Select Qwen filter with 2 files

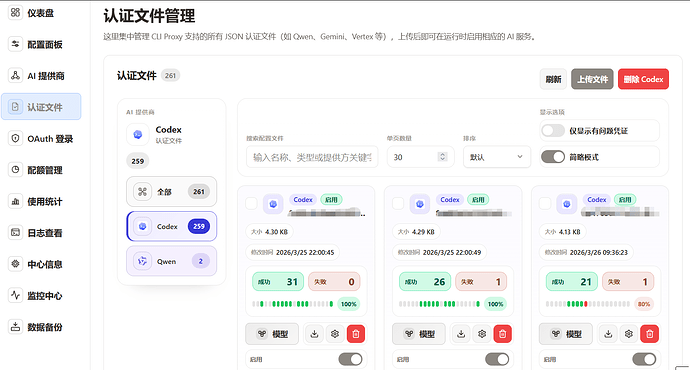click(x=172, y=261)
